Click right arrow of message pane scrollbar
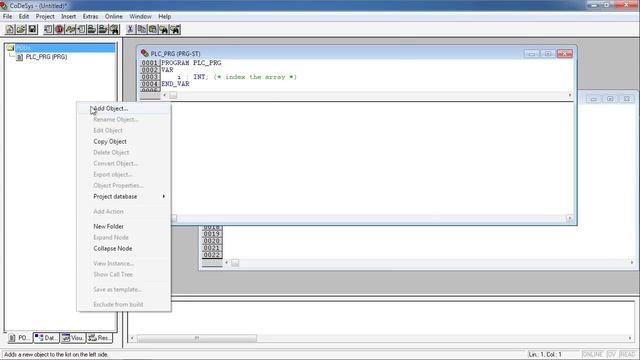640x360 pixels. coord(630,338)
